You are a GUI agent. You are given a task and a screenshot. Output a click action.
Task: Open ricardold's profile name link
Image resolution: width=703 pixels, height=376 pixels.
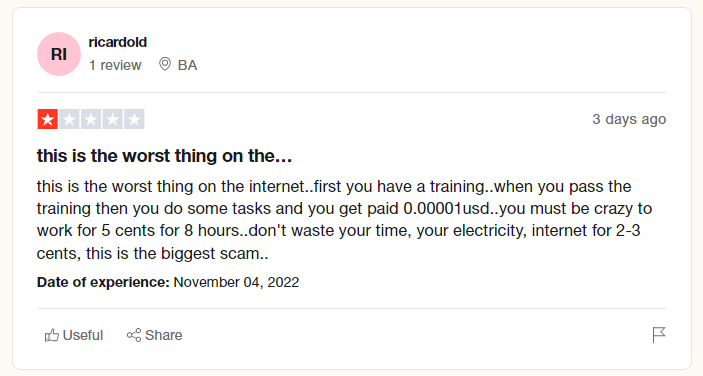click(117, 42)
